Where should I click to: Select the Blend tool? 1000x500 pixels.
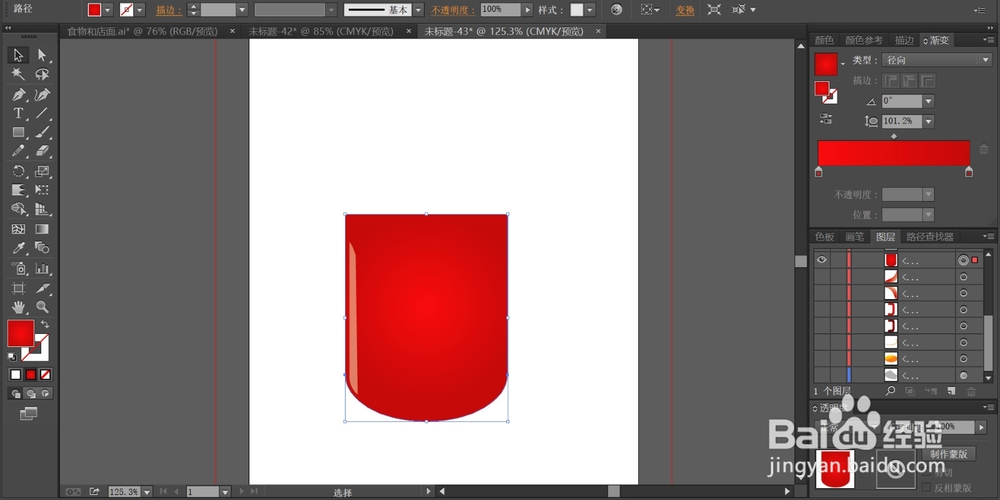pyautogui.click(x=42, y=248)
